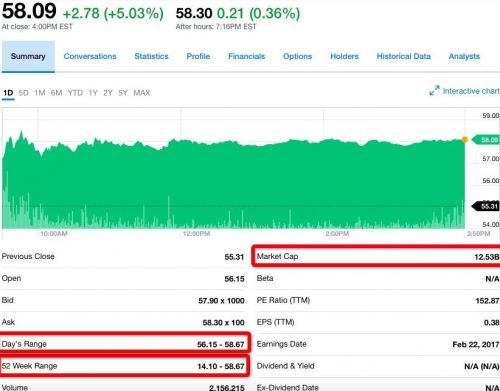
Task: Select the Options tab
Action: coord(297,56)
